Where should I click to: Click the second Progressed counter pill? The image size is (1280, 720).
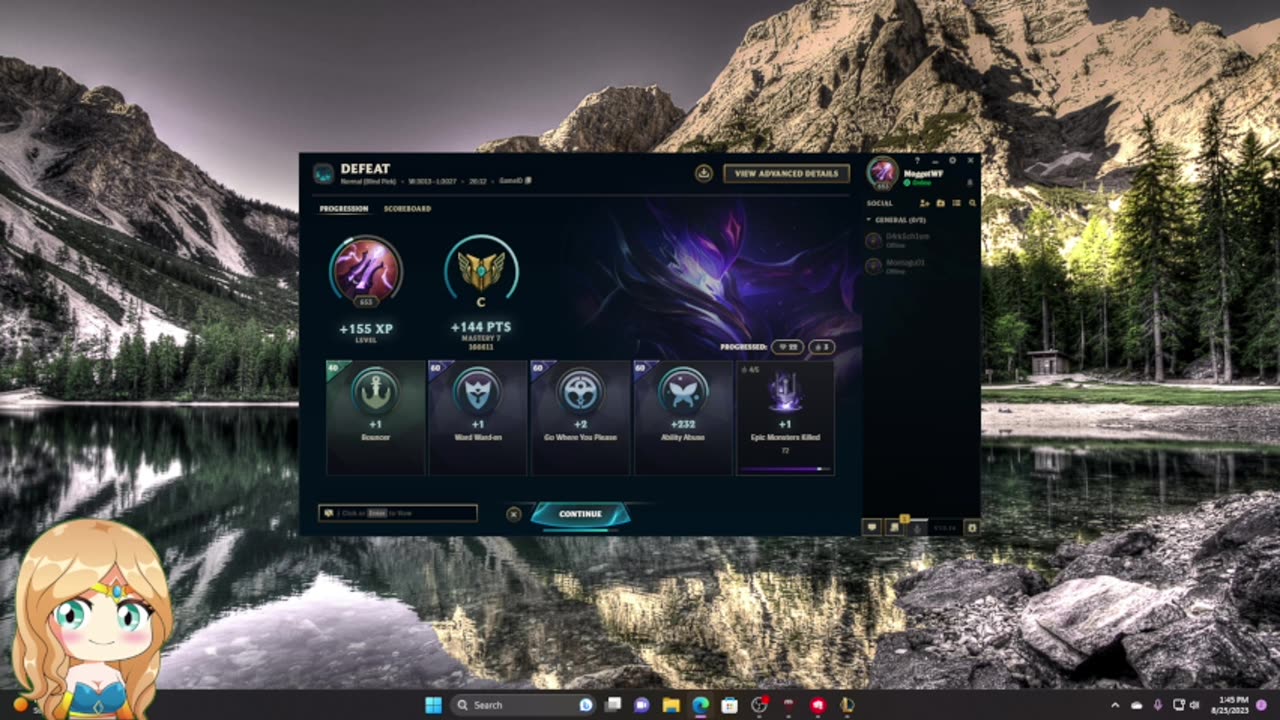[x=822, y=347]
